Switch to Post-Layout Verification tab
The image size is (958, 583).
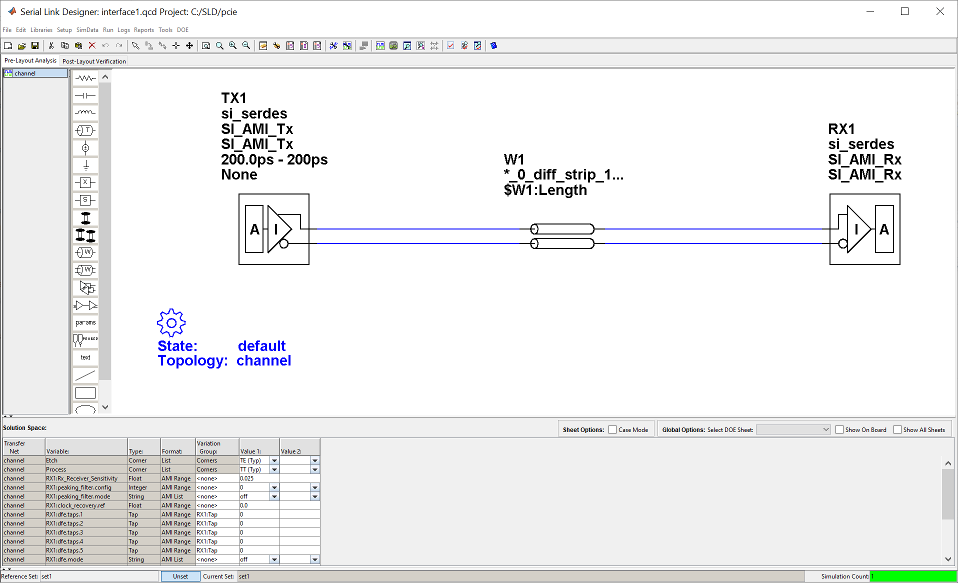(x=94, y=61)
